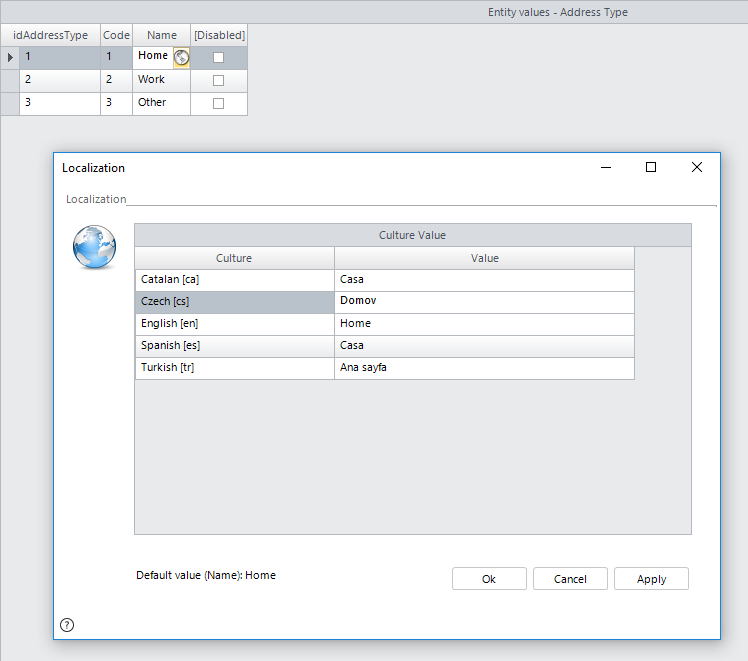Viewport: 748px width, 661px height.
Task: Click the Apply button
Action: [651, 578]
